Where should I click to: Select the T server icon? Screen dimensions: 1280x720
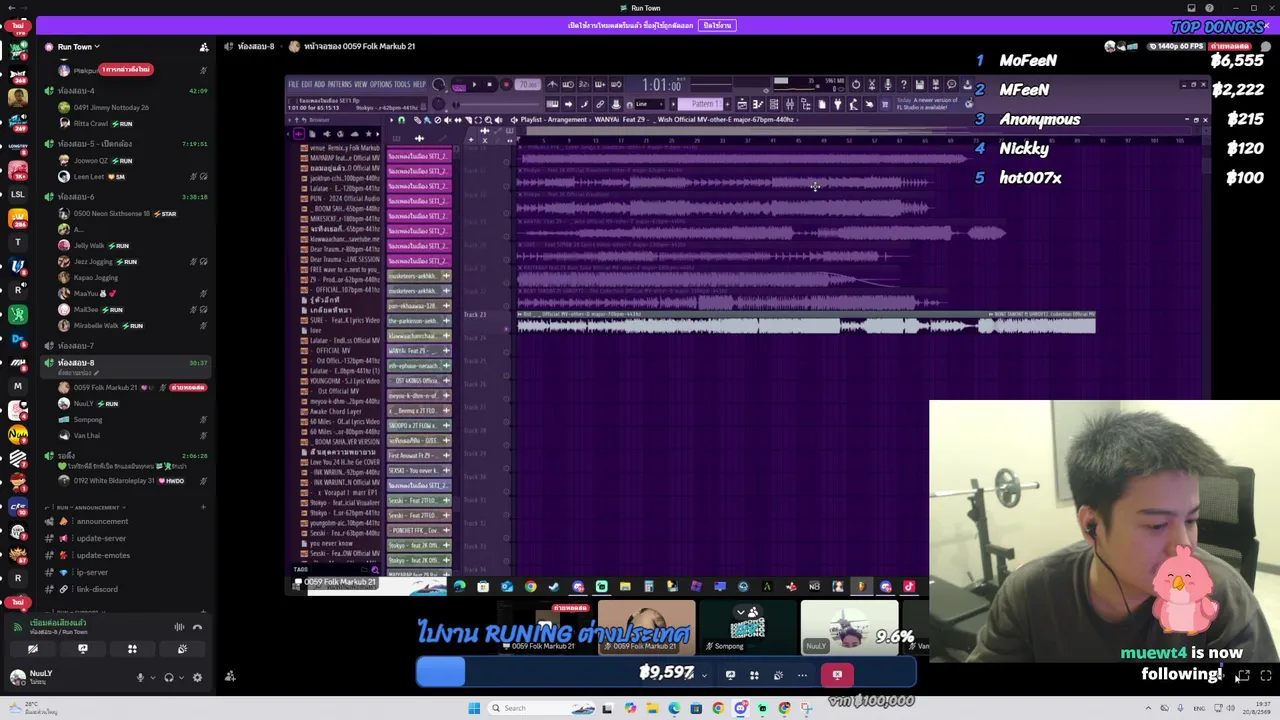(x=17, y=242)
